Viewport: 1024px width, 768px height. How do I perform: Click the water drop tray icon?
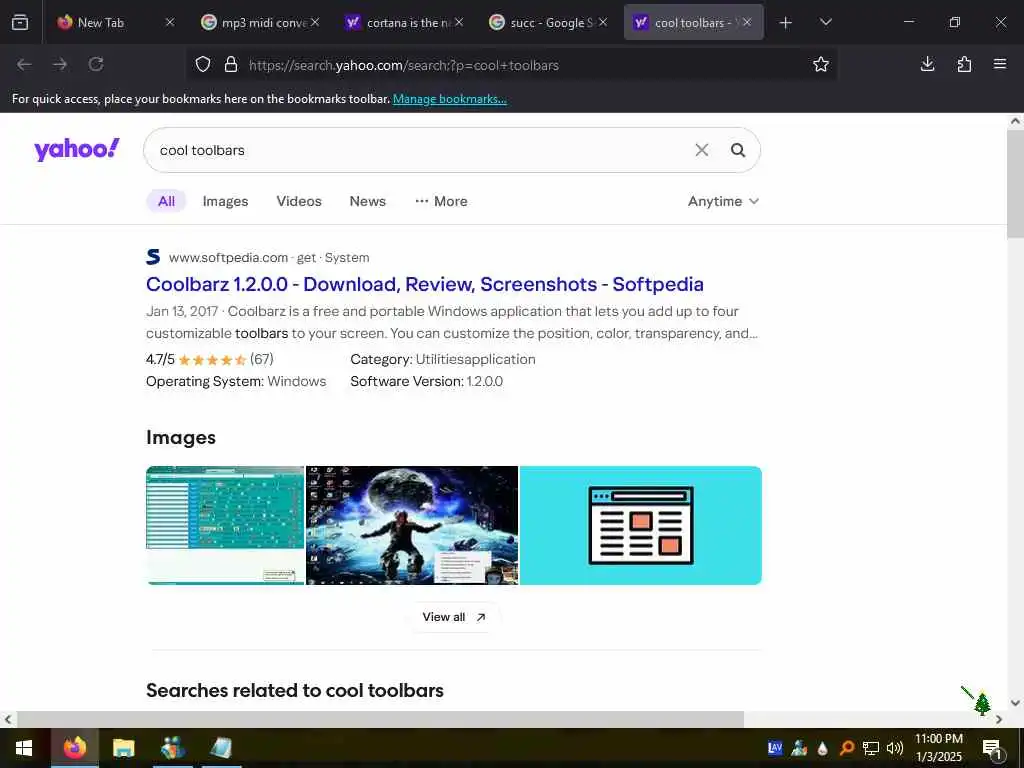pyautogui.click(x=823, y=748)
